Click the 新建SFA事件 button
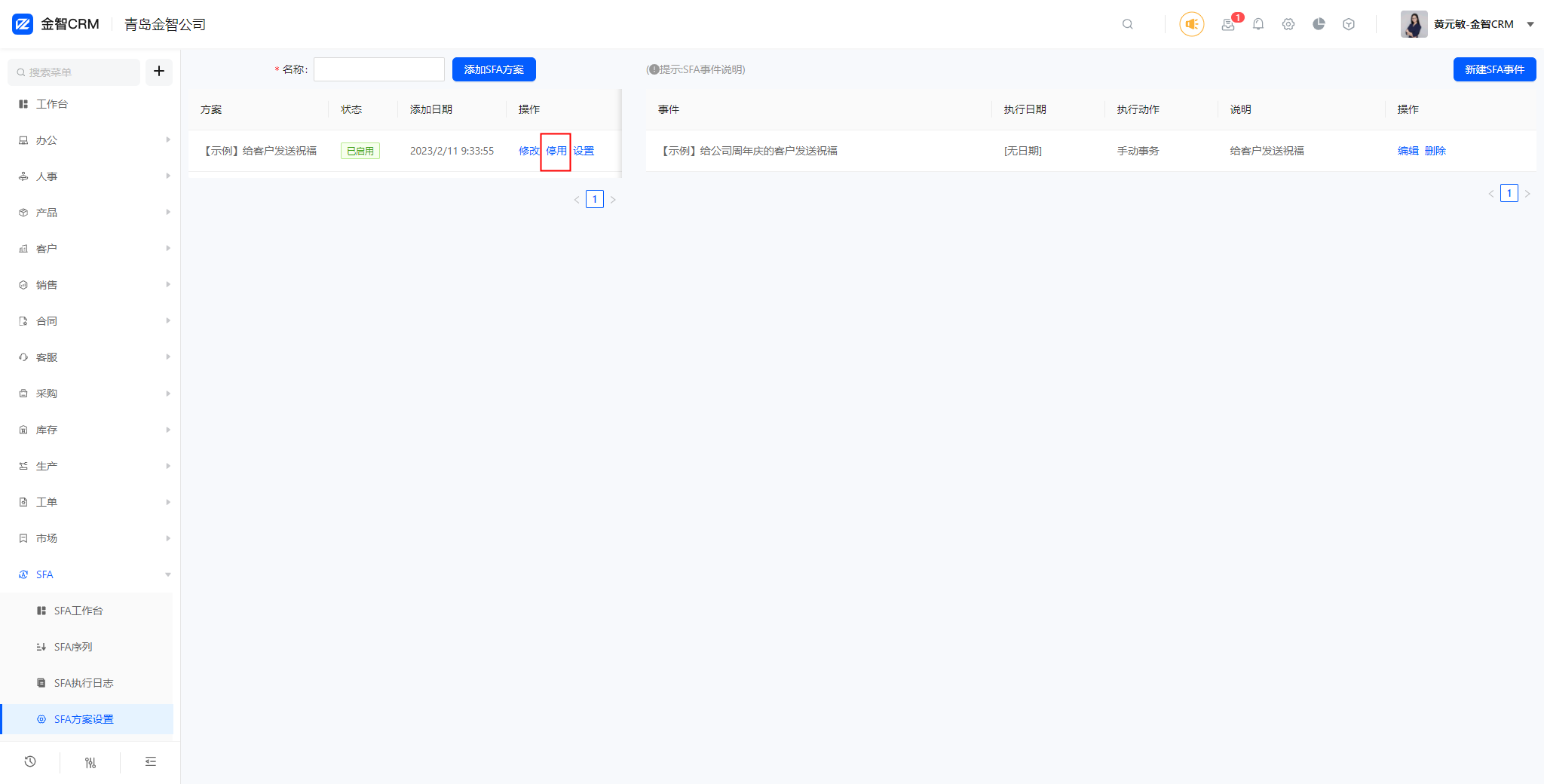This screenshot has height=784, width=1544. coord(1494,69)
